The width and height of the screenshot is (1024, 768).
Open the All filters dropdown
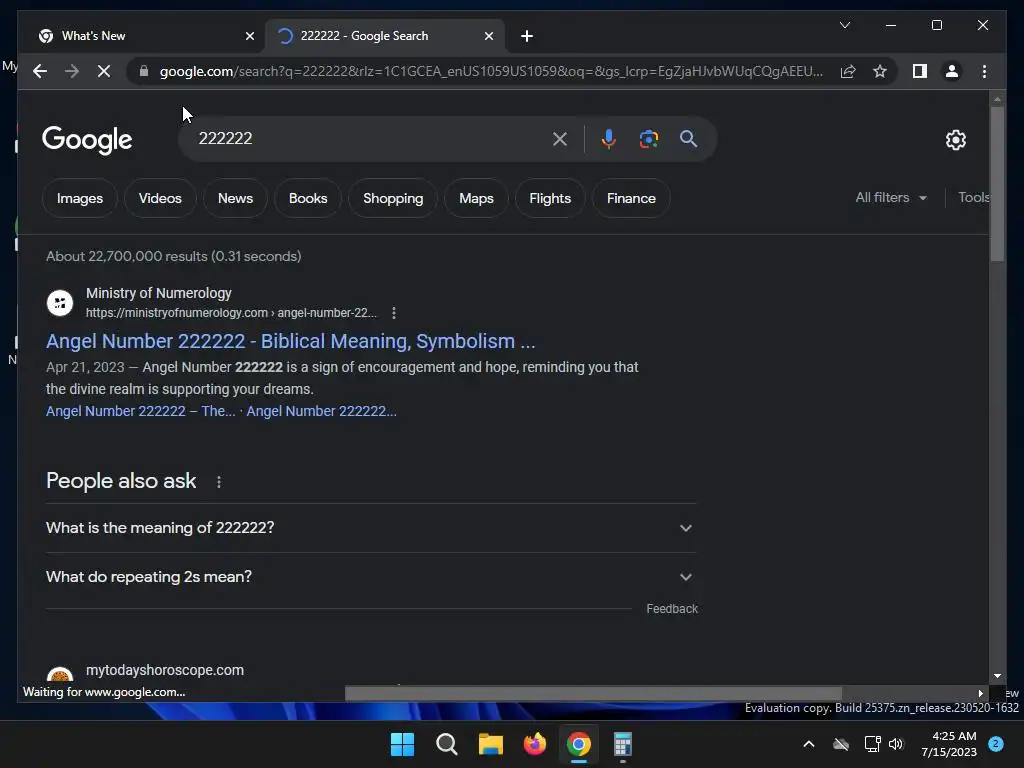click(891, 197)
